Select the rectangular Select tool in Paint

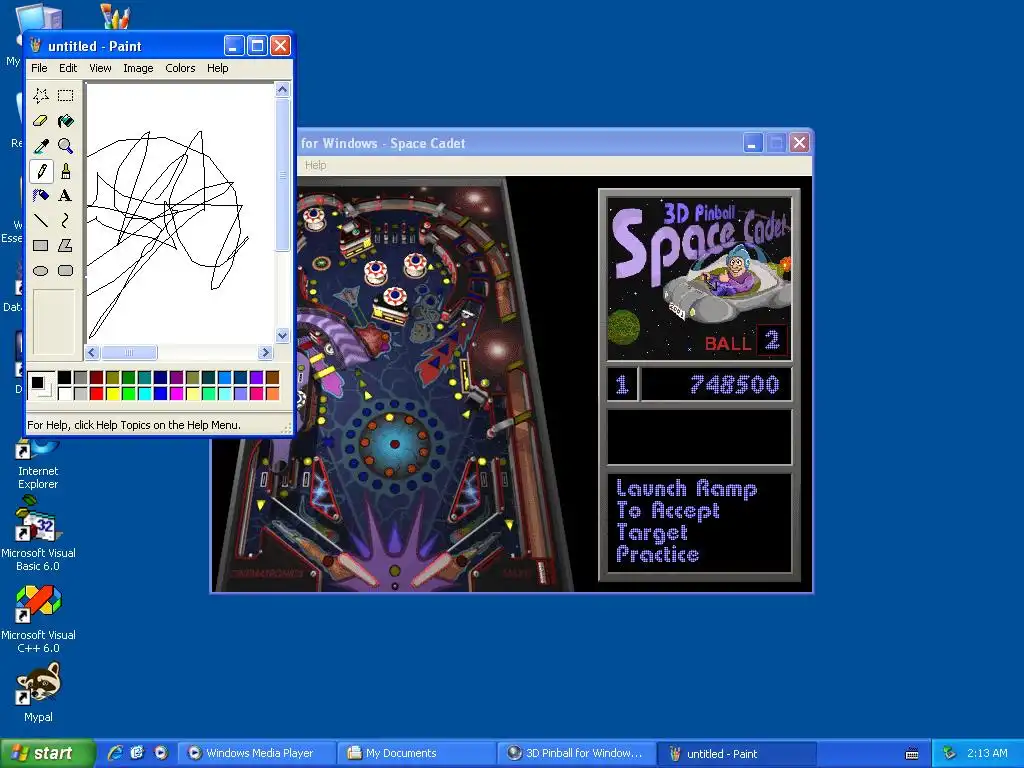(65, 96)
